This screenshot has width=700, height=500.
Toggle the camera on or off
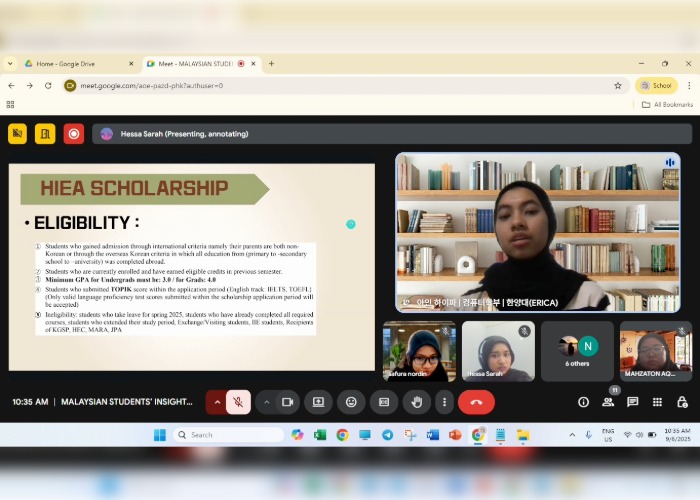(x=287, y=402)
